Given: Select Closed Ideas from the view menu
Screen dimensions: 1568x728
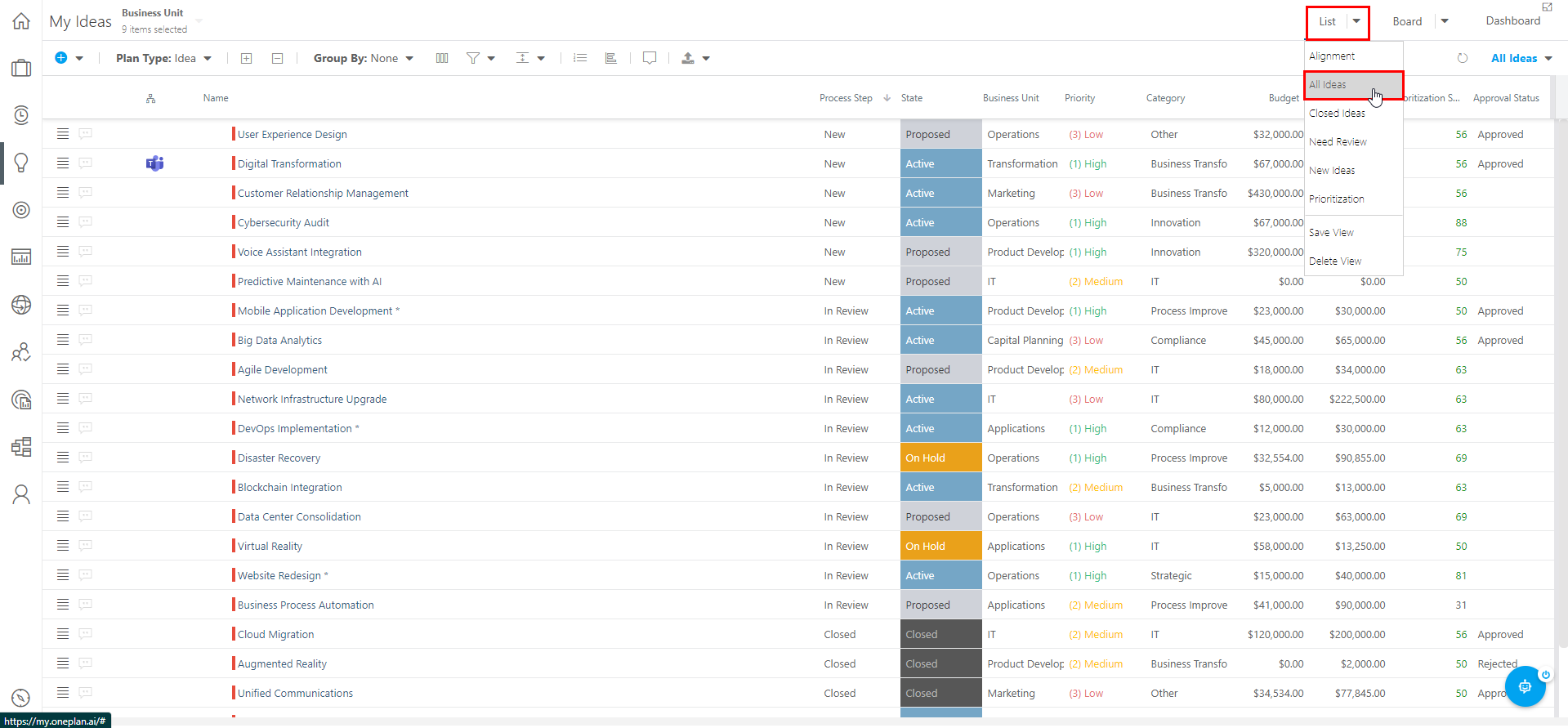Looking at the screenshot, I should click(x=1337, y=114).
